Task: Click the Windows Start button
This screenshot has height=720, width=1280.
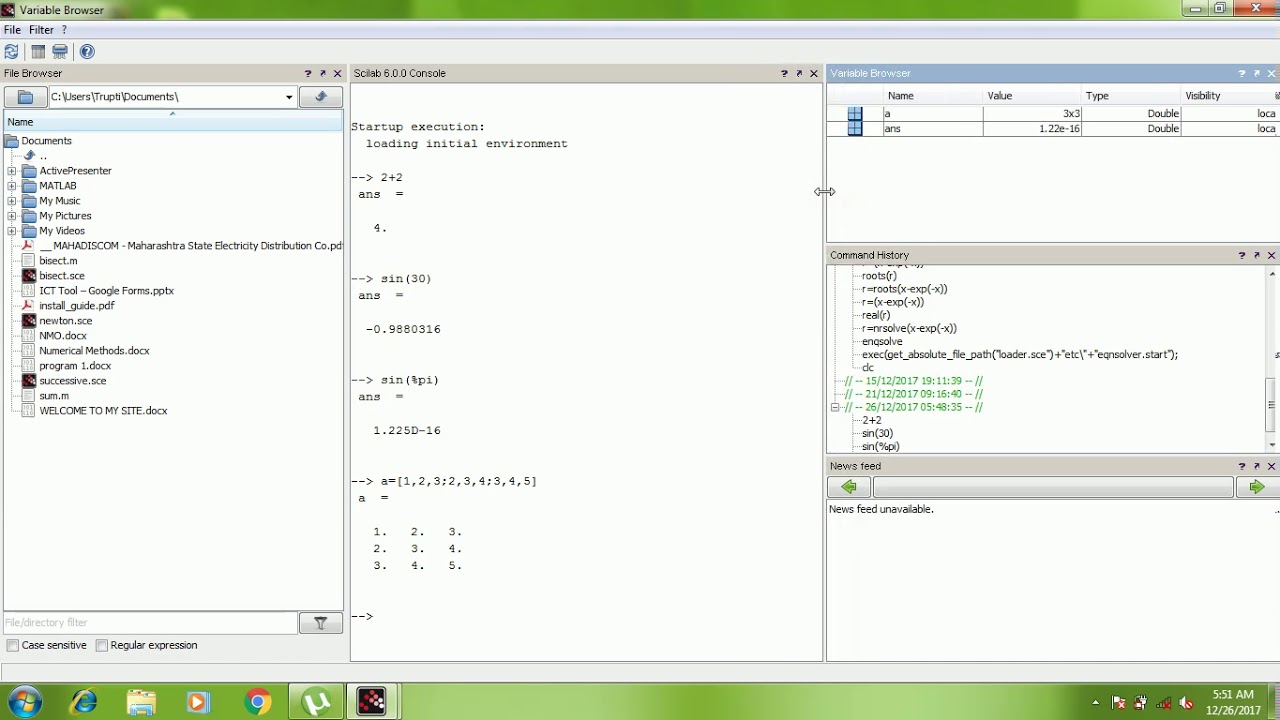Action: click(x=23, y=702)
